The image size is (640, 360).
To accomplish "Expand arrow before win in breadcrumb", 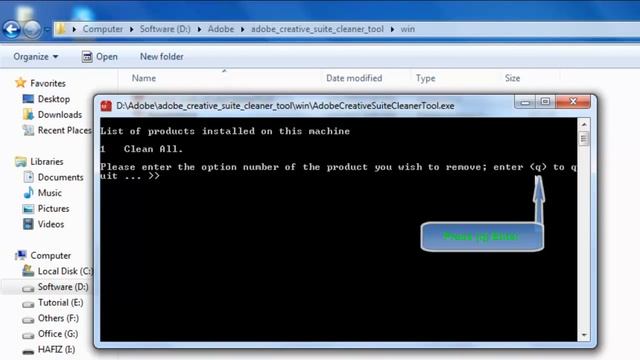I will click(392, 29).
